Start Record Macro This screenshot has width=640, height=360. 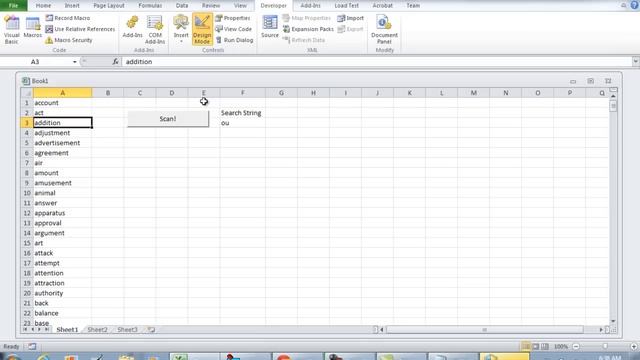[68, 18]
